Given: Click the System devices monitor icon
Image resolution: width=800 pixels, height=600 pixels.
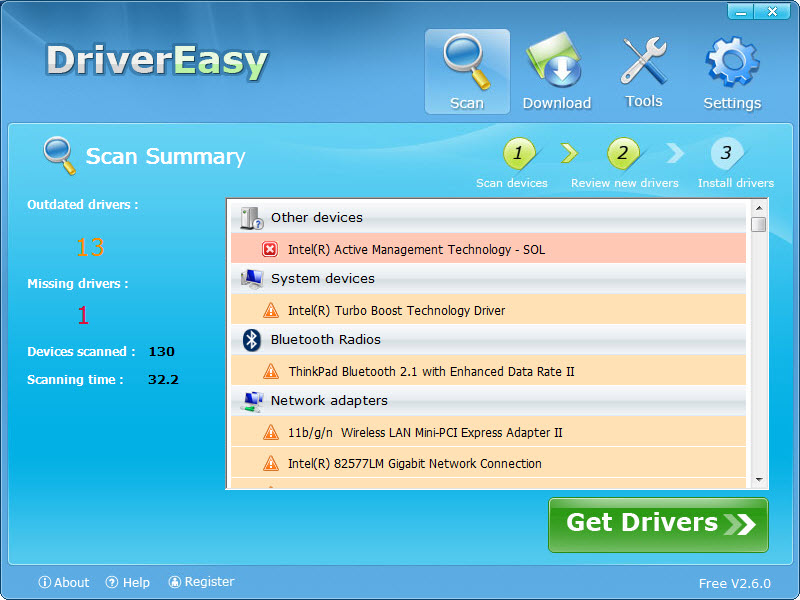Looking at the screenshot, I should click(x=252, y=279).
